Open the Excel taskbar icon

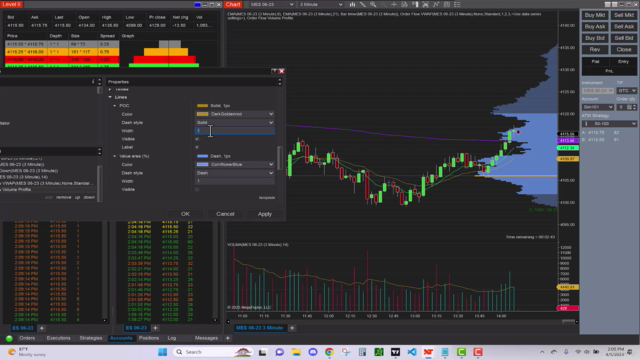(379, 352)
